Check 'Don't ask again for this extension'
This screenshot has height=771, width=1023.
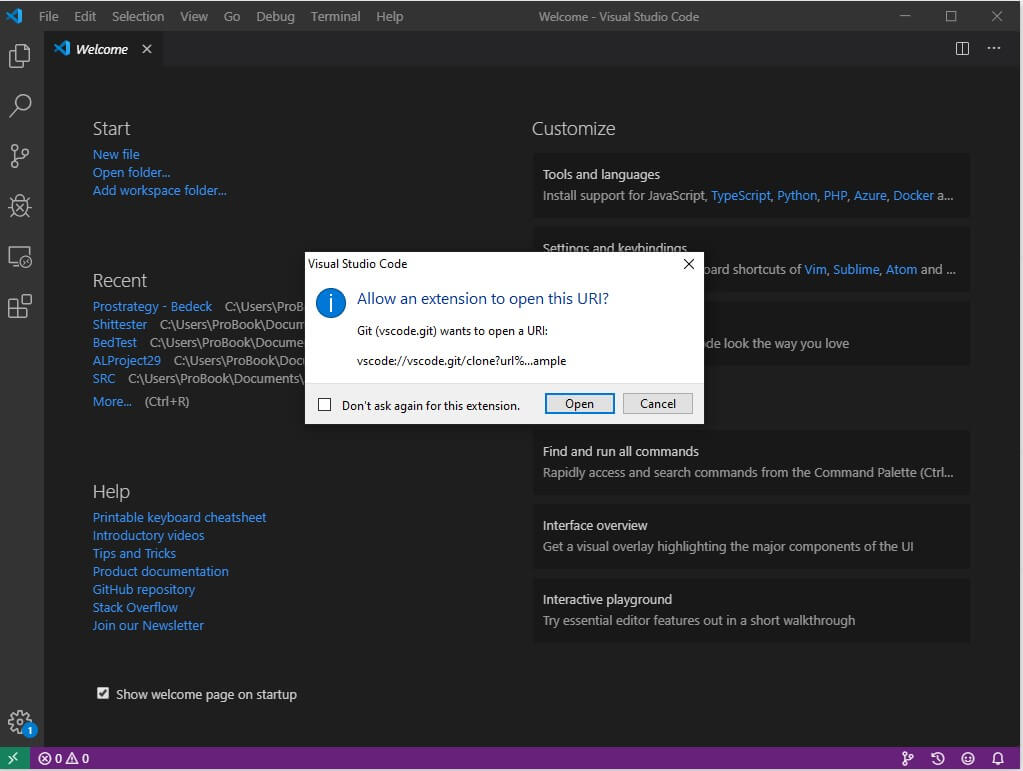pos(324,405)
